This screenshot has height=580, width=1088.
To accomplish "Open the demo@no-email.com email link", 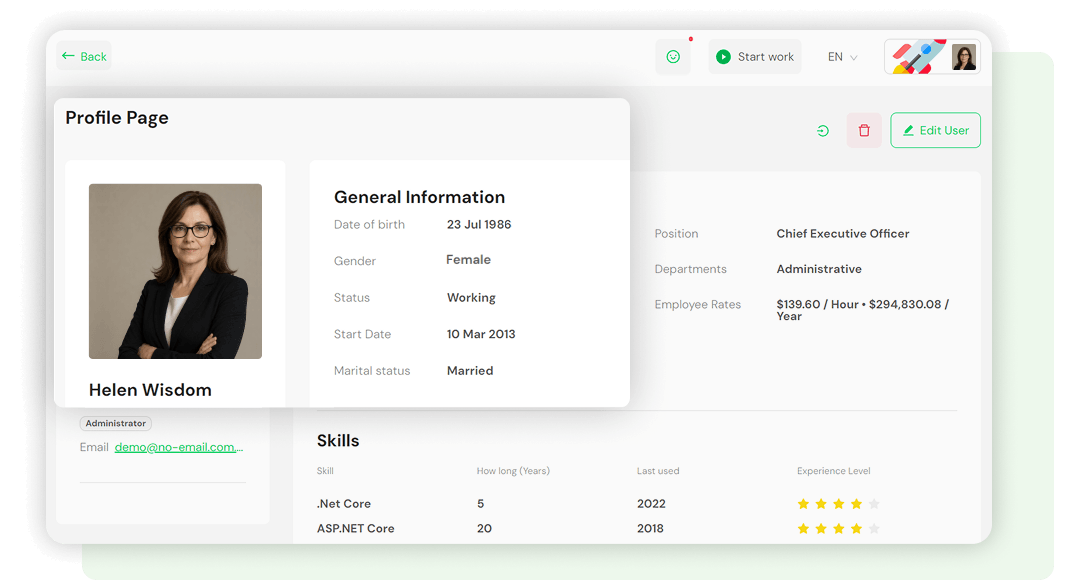I will (x=179, y=447).
